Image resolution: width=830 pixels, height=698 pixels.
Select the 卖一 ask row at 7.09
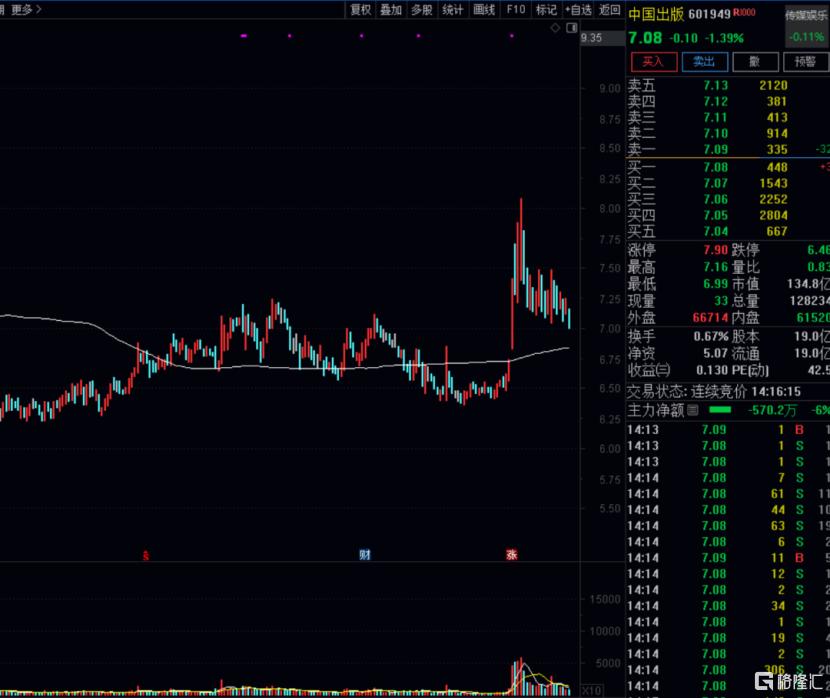727,149
